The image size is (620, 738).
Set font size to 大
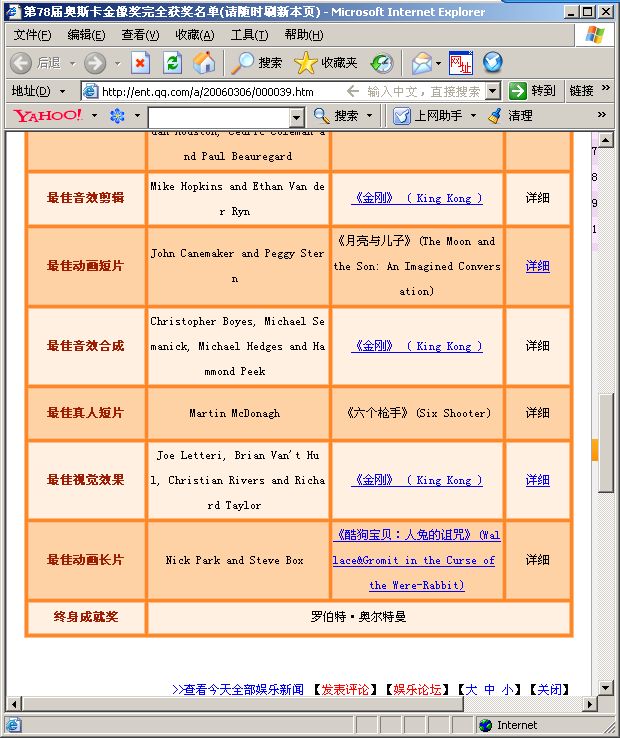coord(471,690)
